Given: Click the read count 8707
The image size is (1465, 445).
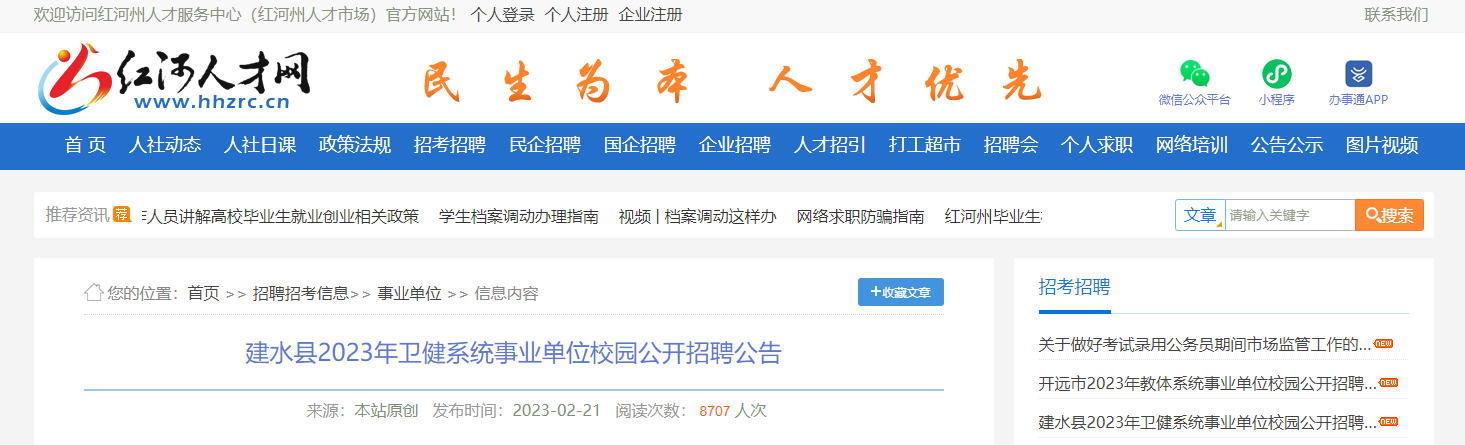Looking at the screenshot, I should 715,411.
